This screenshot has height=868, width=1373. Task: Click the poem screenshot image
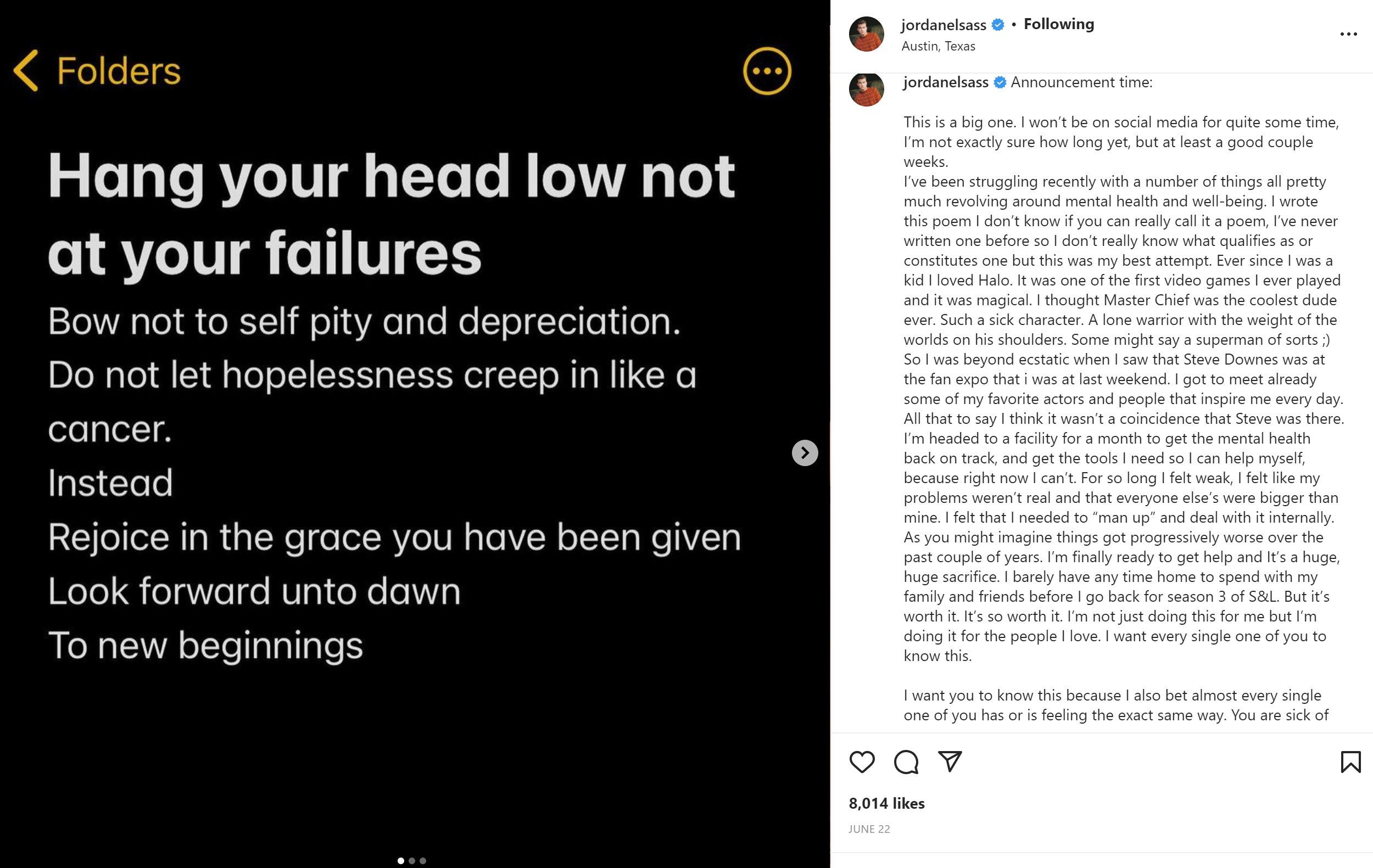393,399
